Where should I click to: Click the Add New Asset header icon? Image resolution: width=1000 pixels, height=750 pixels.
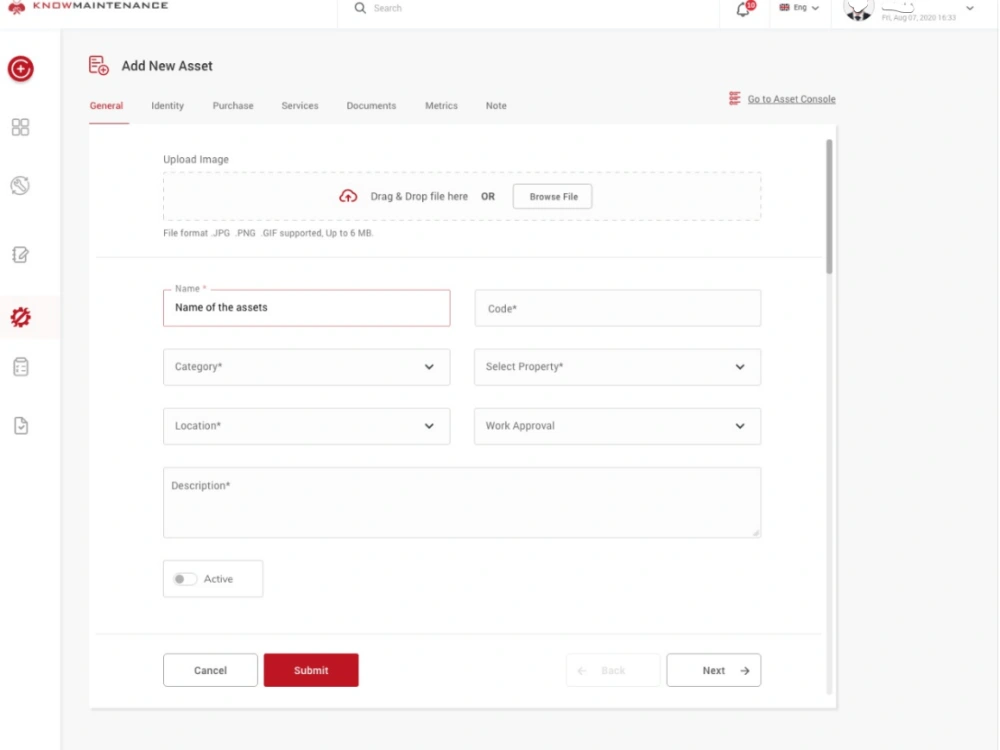pos(99,65)
